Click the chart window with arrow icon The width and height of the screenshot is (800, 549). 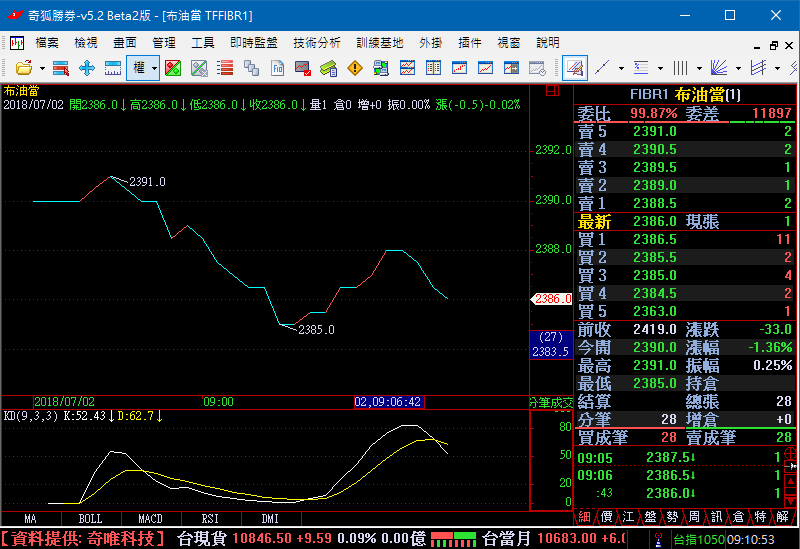511,68
